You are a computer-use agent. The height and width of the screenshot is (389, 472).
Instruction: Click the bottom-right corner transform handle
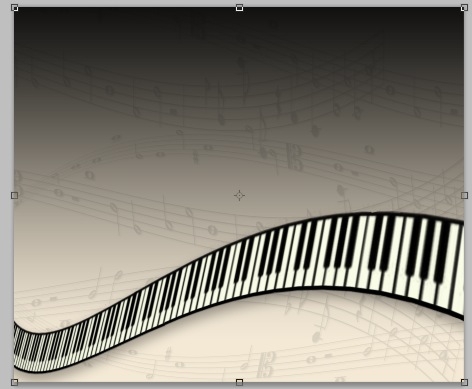pos(464,382)
